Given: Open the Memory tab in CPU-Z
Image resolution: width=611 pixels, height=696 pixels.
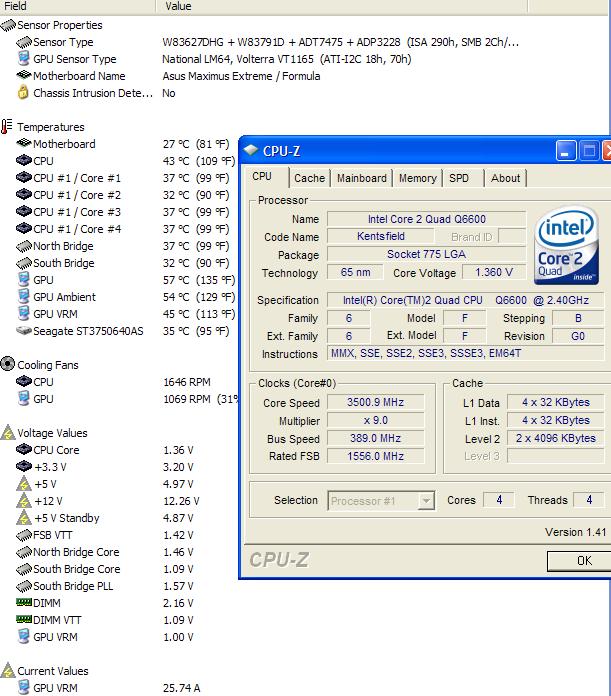Looking at the screenshot, I should (x=418, y=178).
